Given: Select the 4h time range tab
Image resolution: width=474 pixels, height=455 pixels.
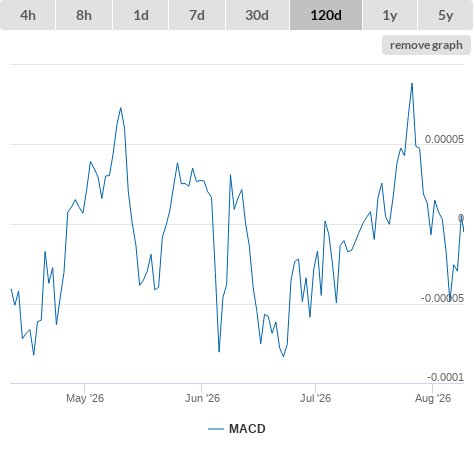Looking at the screenshot, I should click(x=28, y=15).
